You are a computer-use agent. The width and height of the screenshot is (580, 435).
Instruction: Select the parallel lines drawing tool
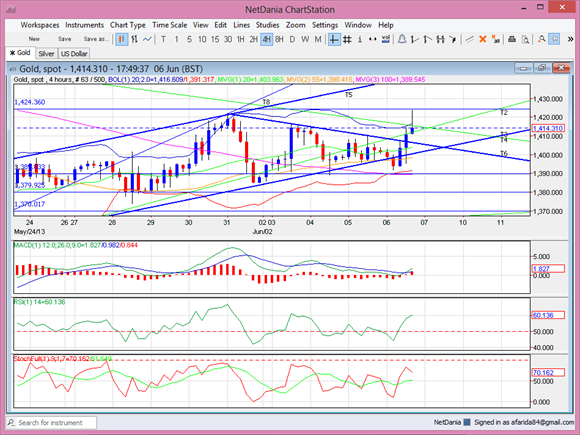[x=470, y=39]
